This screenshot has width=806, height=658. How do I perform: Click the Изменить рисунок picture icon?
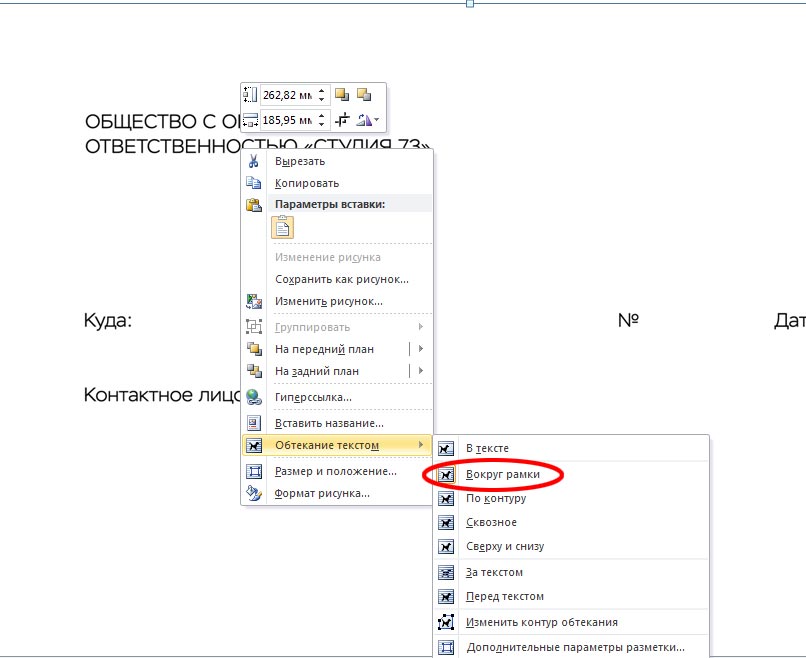click(254, 301)
